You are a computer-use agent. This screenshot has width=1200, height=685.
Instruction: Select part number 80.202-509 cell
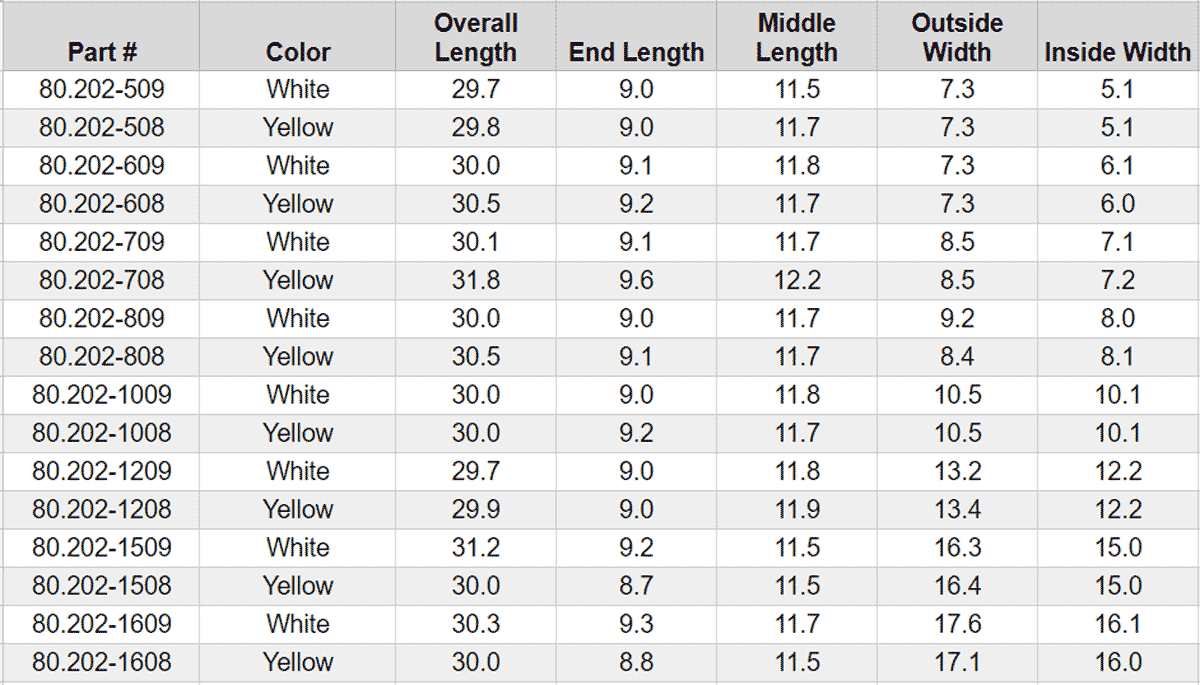[101, 90]
